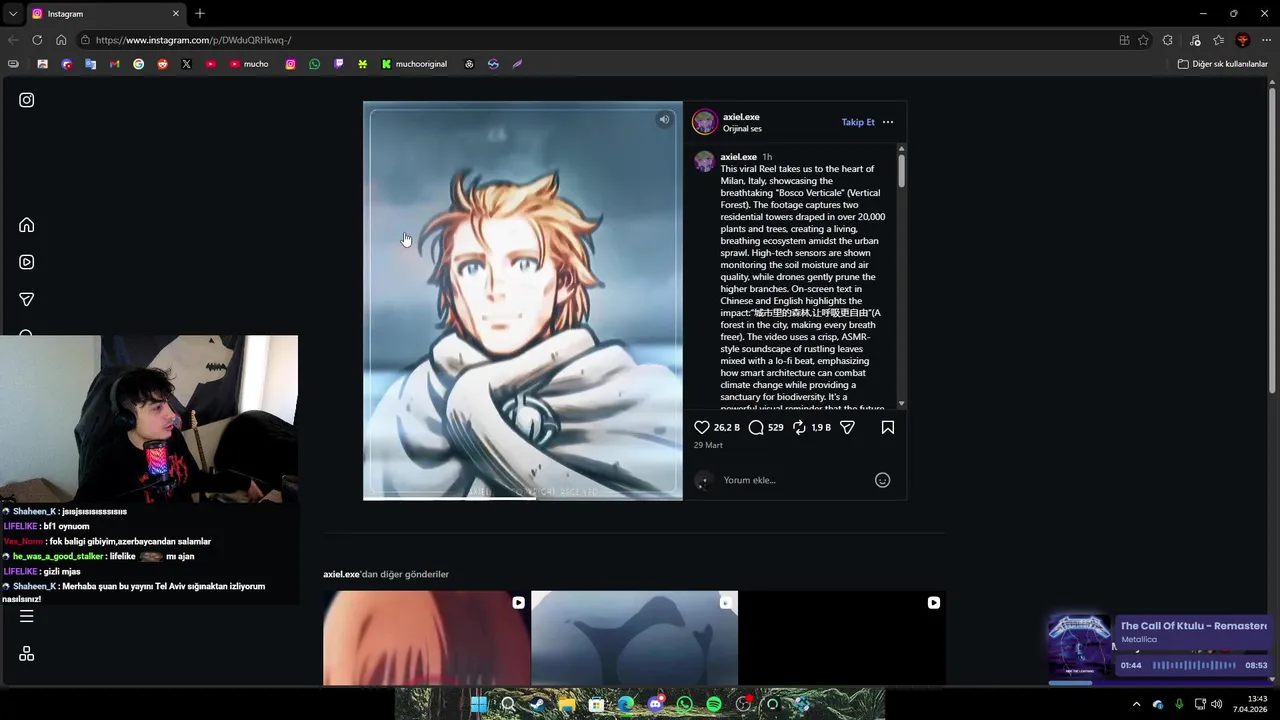
Task: Open comments via speech bubble icon
Action: tap(756, 427)
